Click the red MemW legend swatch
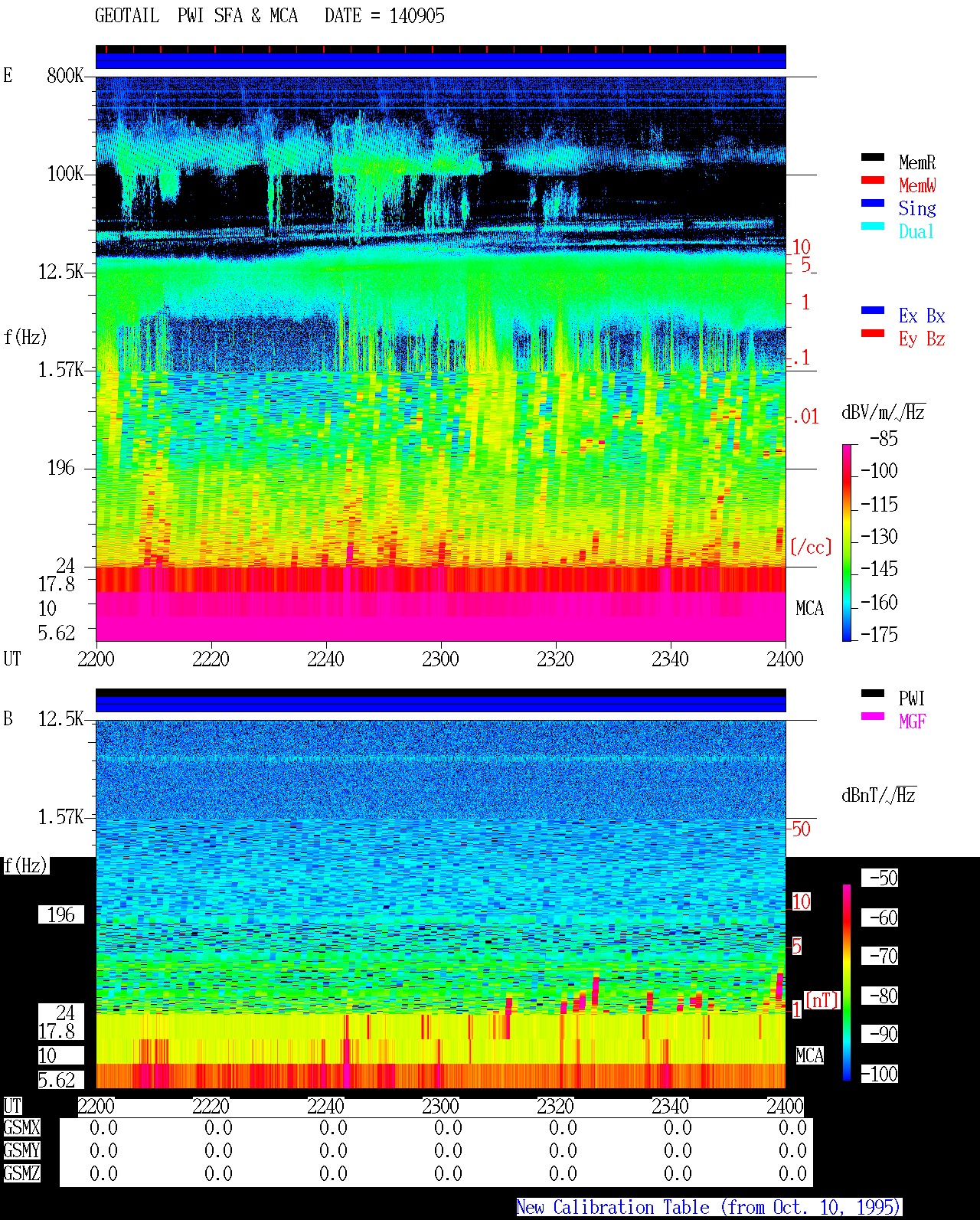 (x=873, y=180)
